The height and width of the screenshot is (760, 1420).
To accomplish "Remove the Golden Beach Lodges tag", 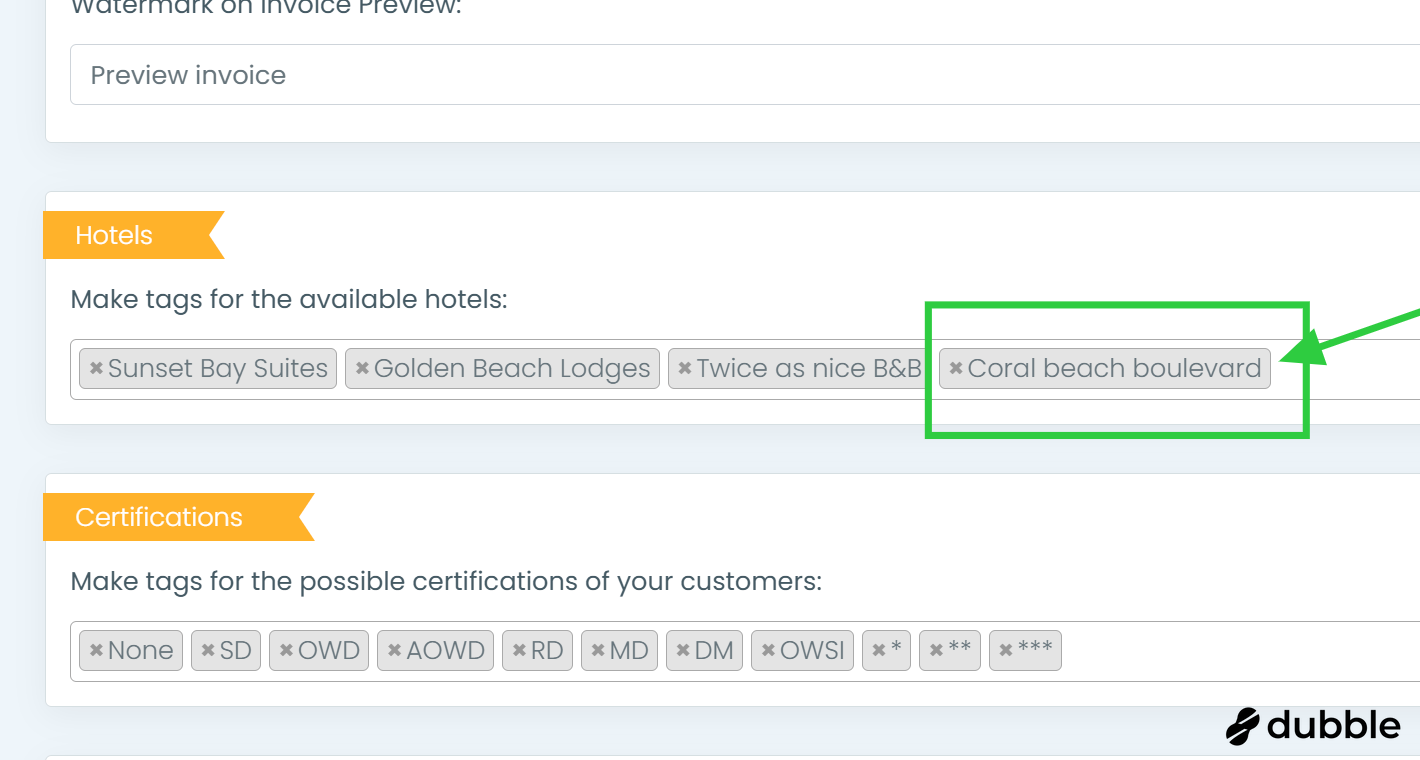I will pyautogui.click(x=362, y=369).
